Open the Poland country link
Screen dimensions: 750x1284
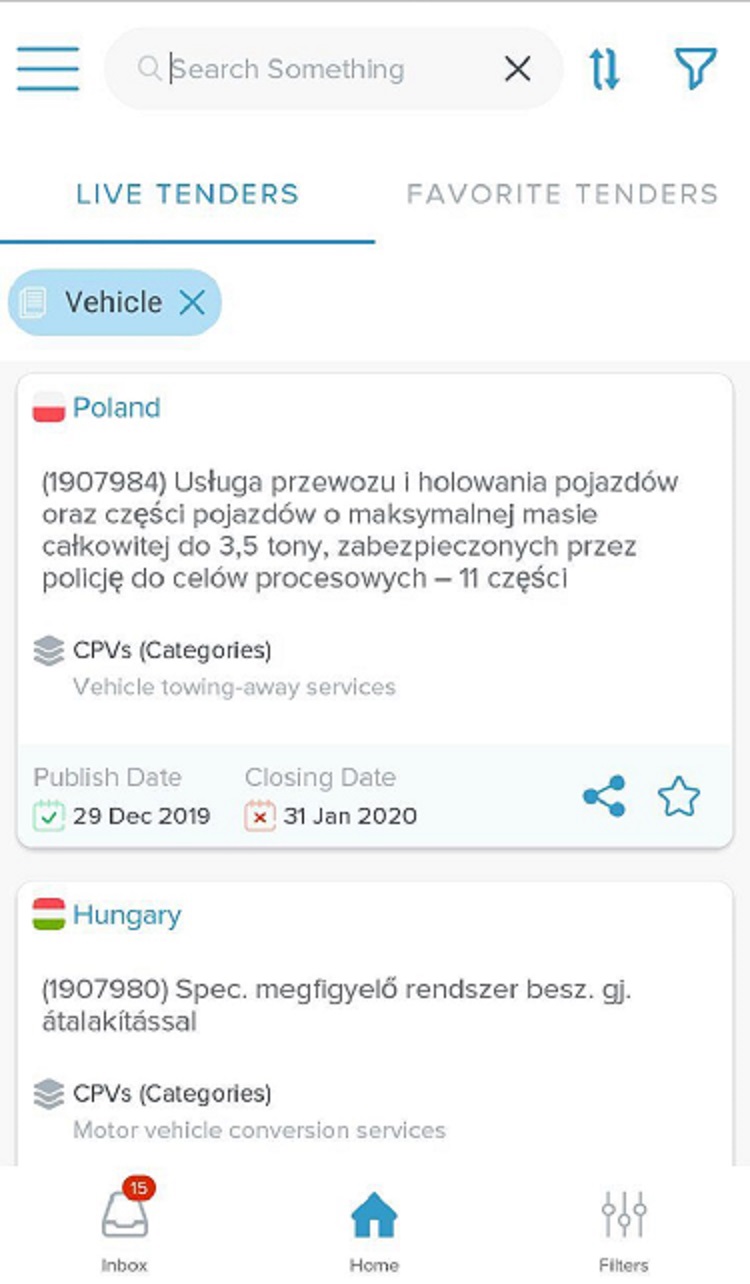116,408
